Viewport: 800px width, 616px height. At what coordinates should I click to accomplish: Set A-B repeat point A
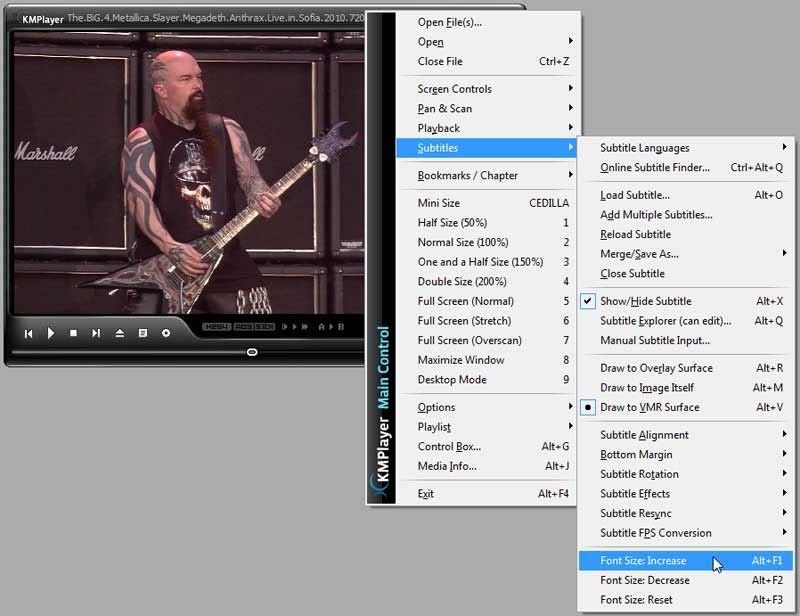click(x=321, y=327)
